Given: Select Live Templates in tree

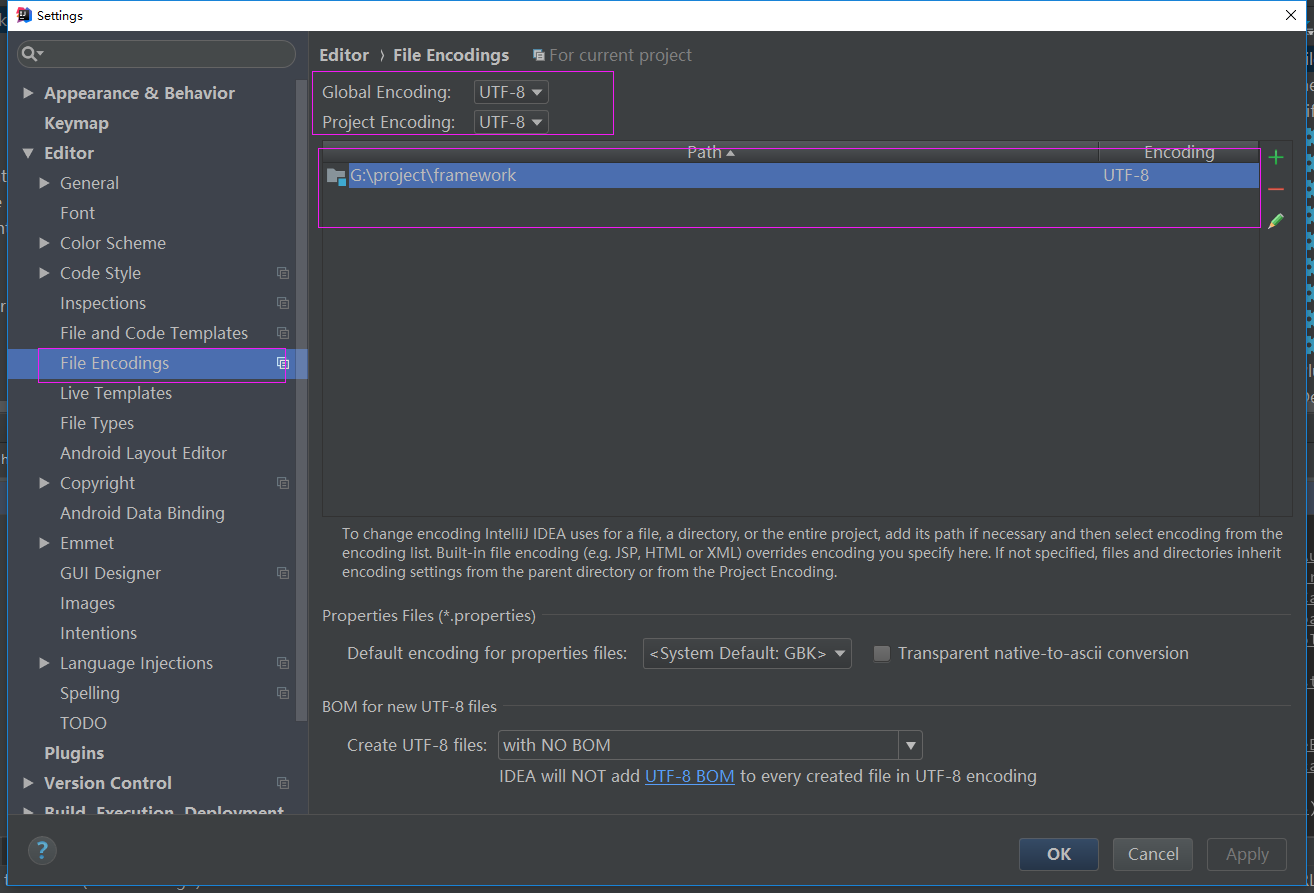Looking at the screenshot, I should coord(116,393).
